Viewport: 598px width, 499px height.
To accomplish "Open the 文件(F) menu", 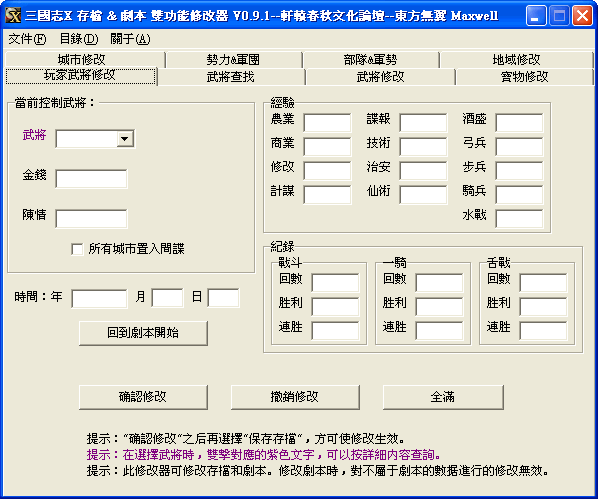I will point(27,39).
